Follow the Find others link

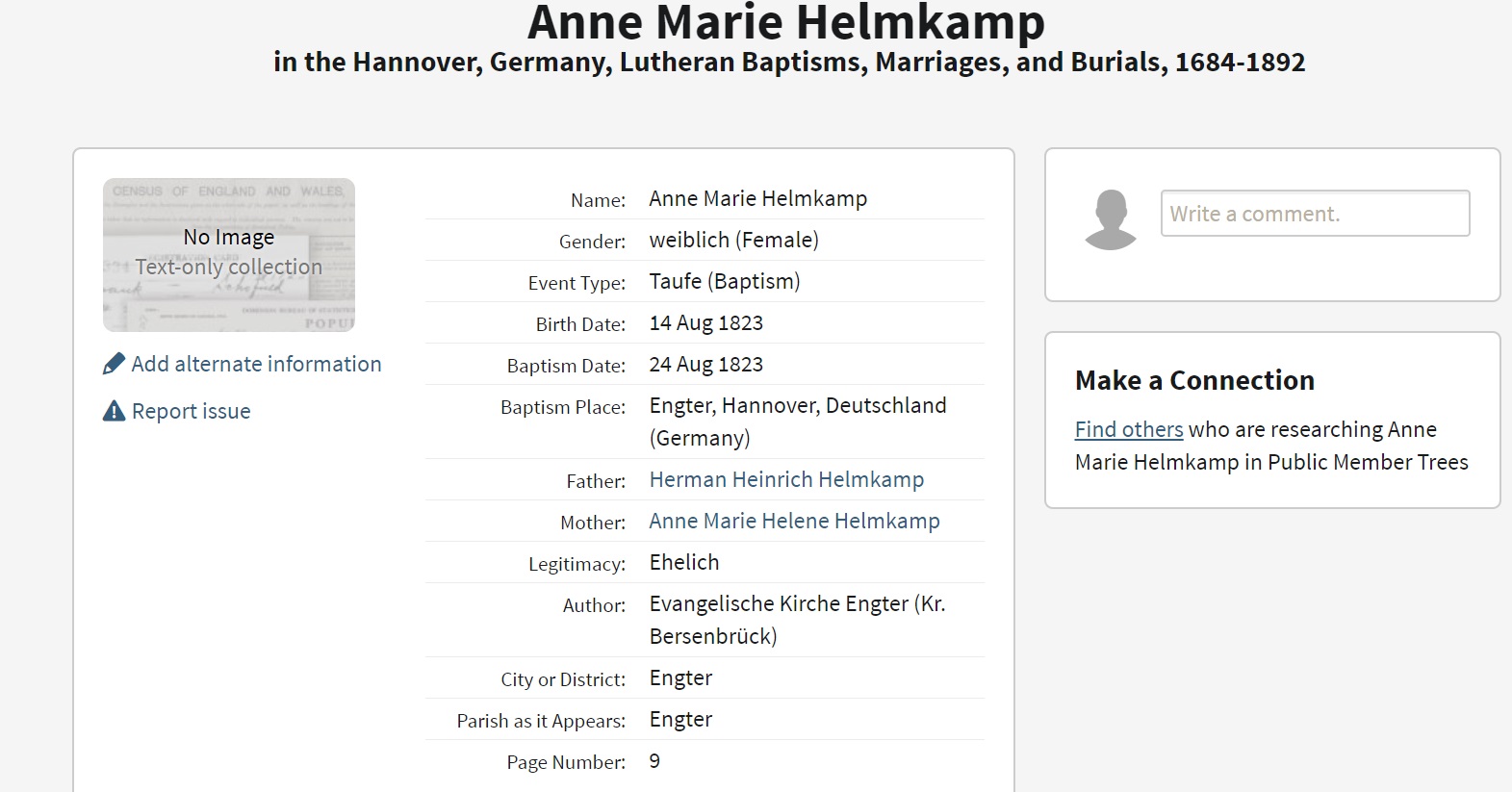point(1128,429)
